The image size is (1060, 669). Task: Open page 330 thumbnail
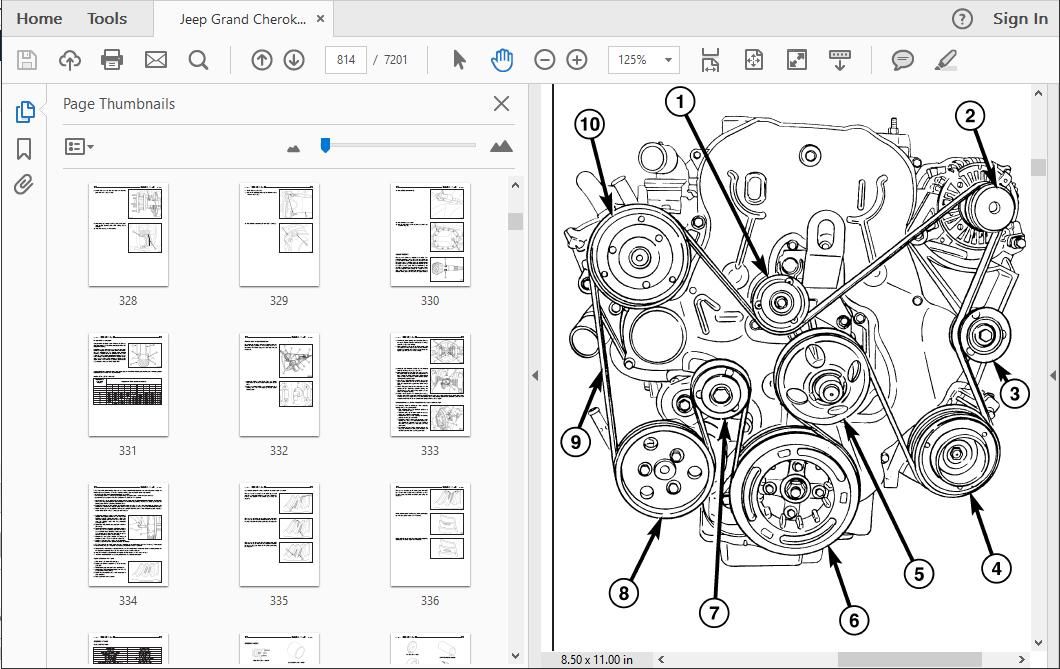point(430,234)
